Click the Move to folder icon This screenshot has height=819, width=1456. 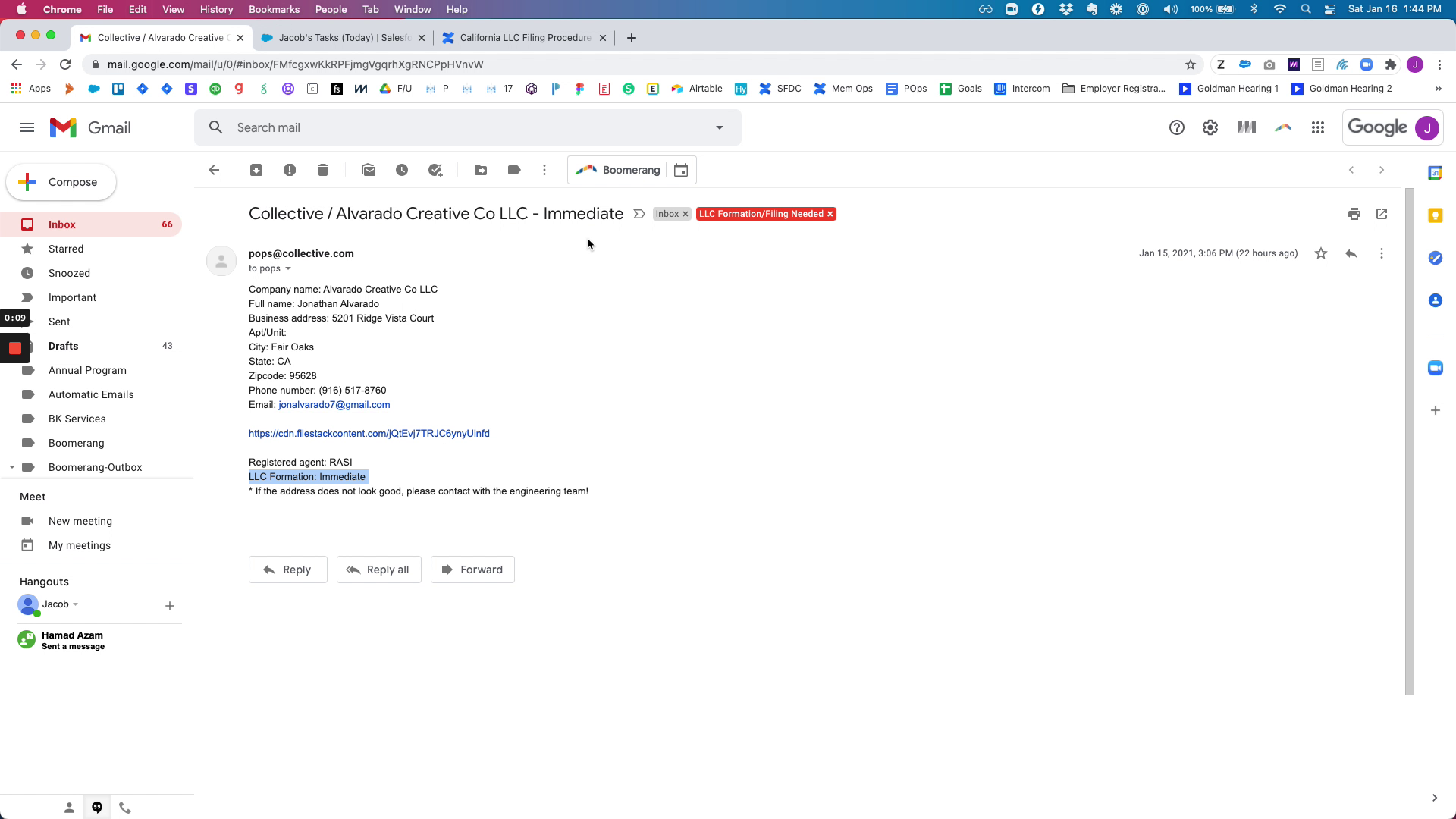[481, 170]
